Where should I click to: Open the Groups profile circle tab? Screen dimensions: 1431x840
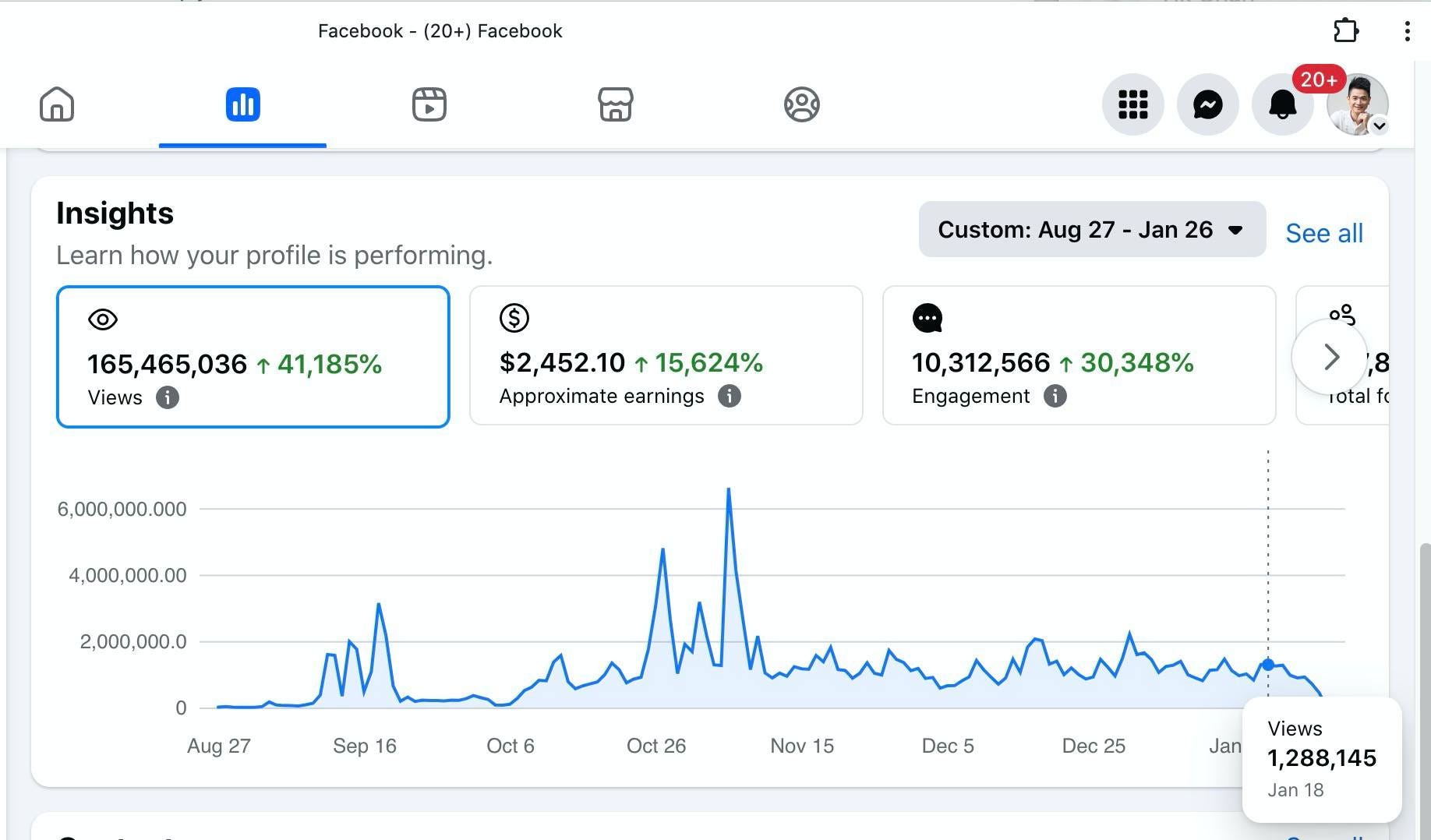click(801, 104)
